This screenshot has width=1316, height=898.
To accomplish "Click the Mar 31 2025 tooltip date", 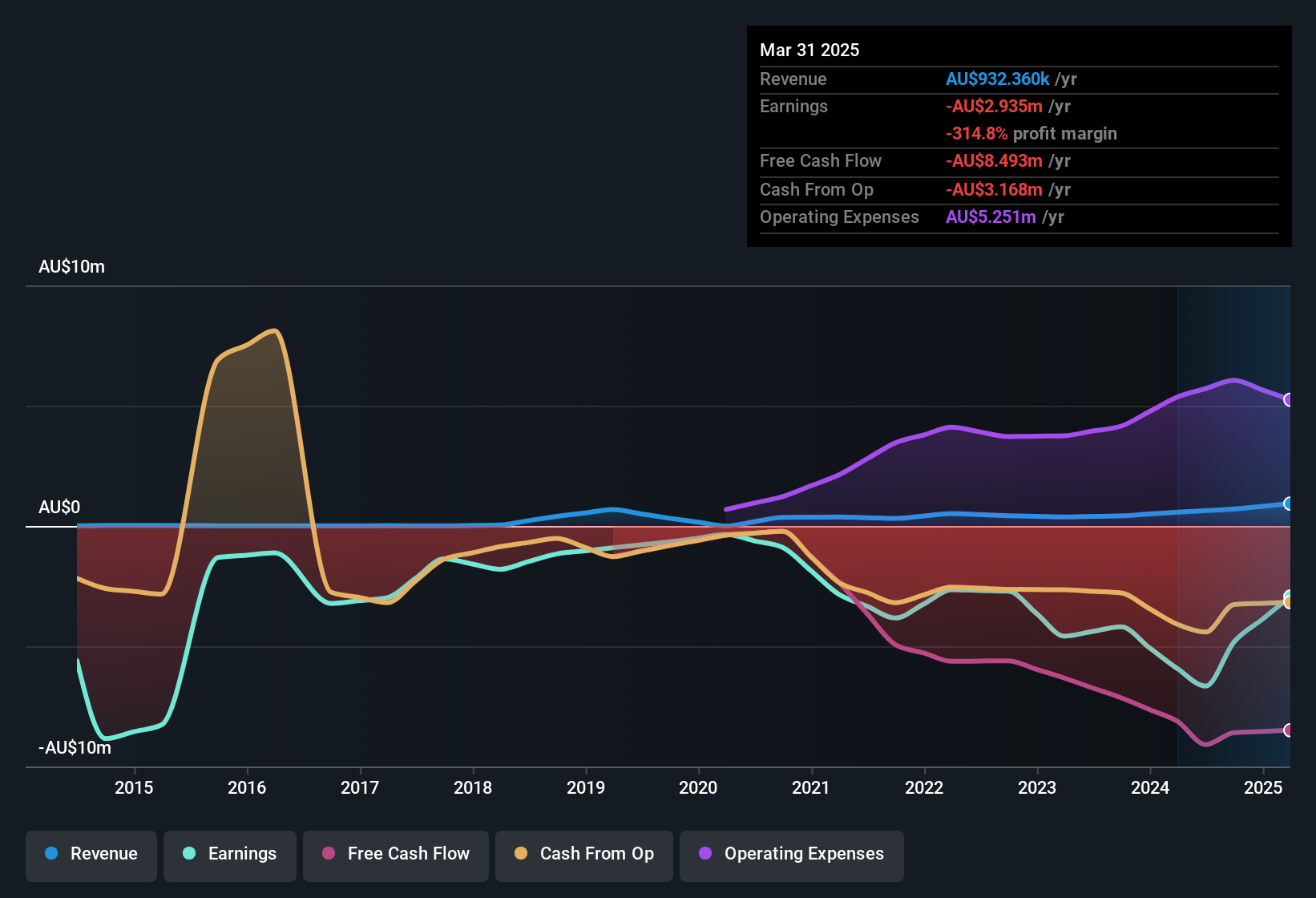I will [809, 50].
